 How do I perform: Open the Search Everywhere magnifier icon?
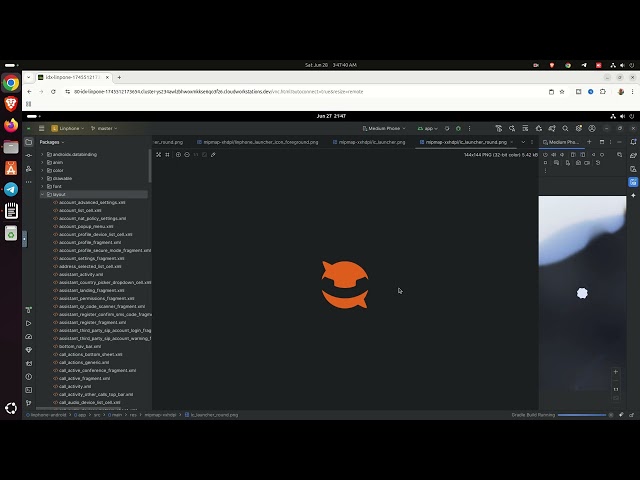click(565, 128)
